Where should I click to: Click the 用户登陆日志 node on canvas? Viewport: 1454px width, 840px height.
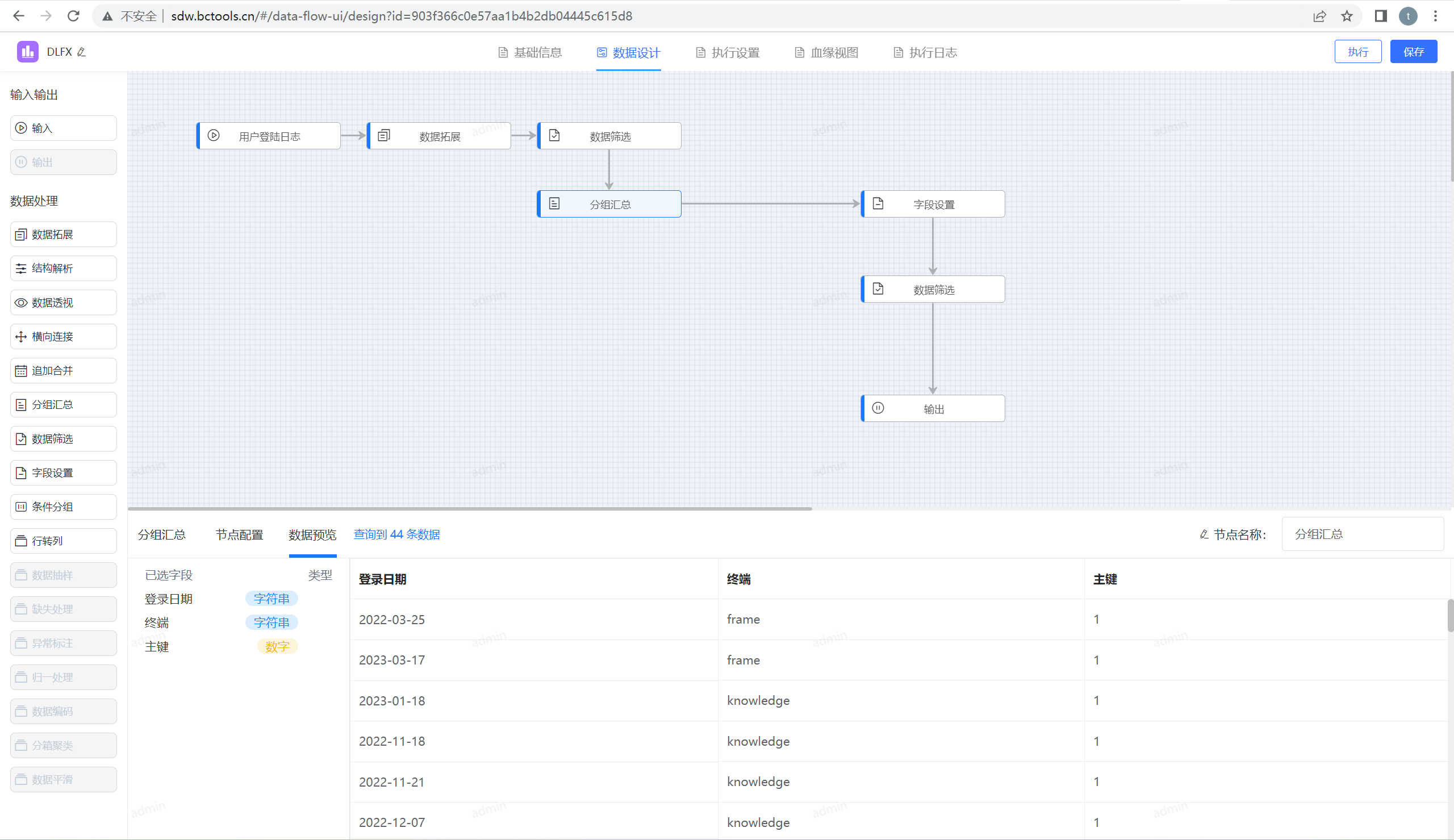[268, 136]
